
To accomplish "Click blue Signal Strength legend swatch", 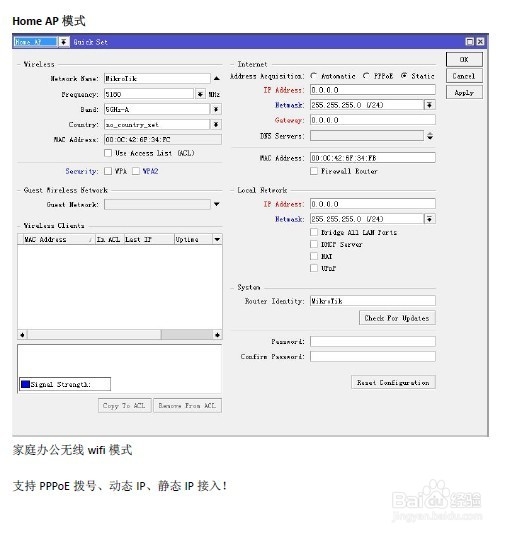I will (x=26, y=384).
